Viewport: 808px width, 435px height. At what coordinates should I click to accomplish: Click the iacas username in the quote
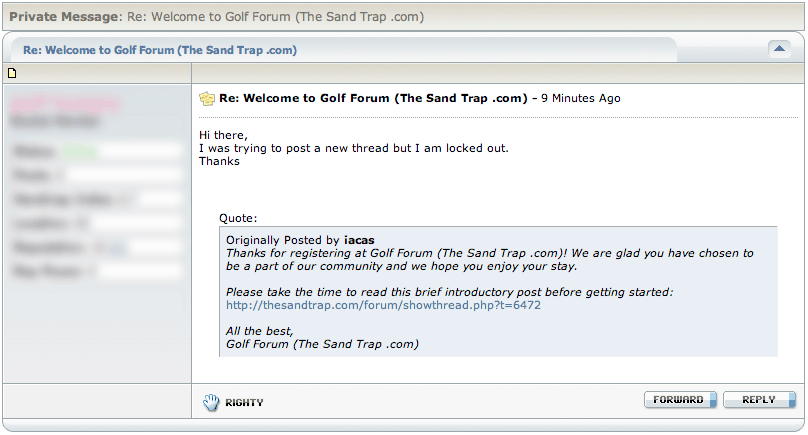tap(359, 240)
